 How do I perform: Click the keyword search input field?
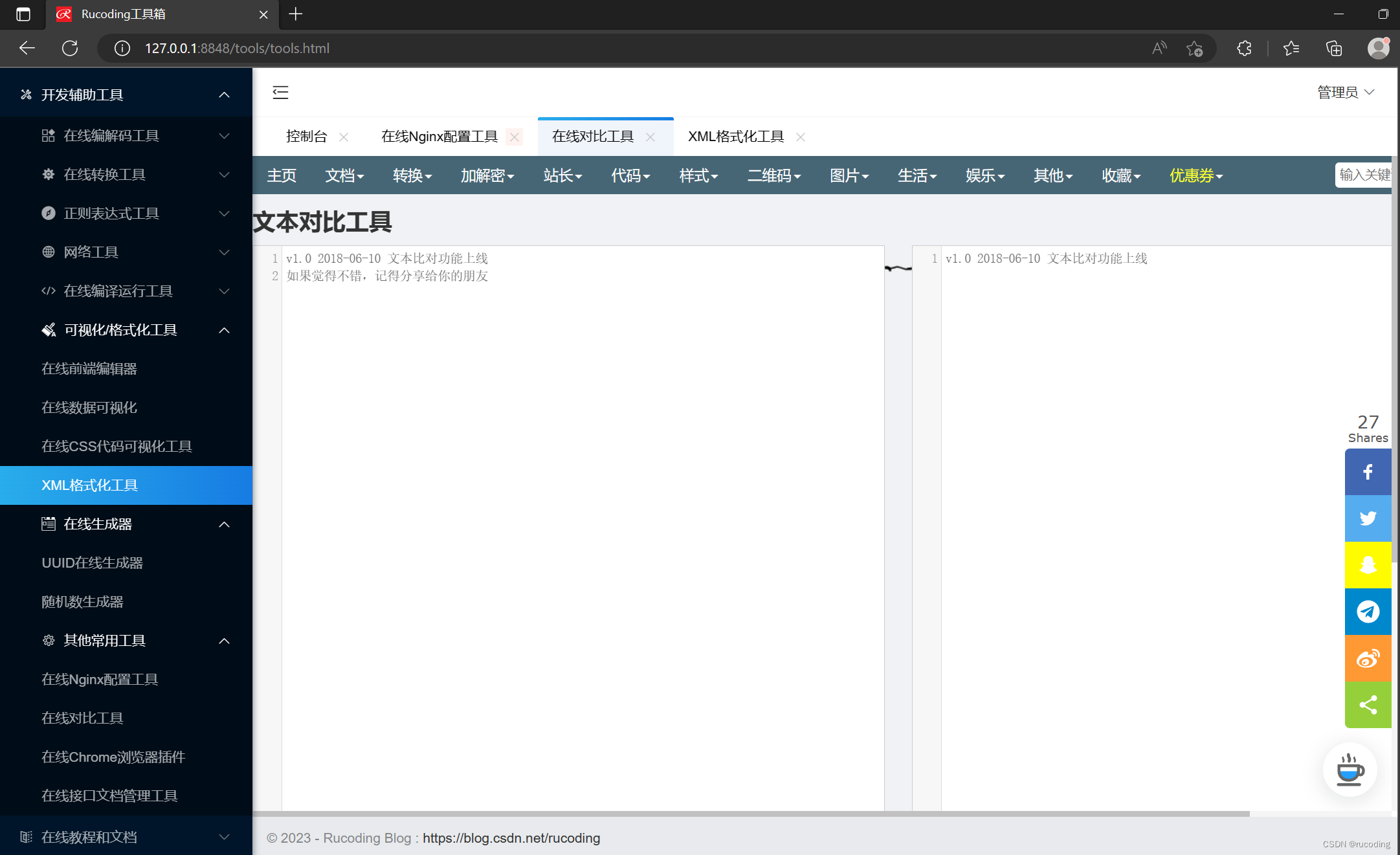tap(1363, 175)
